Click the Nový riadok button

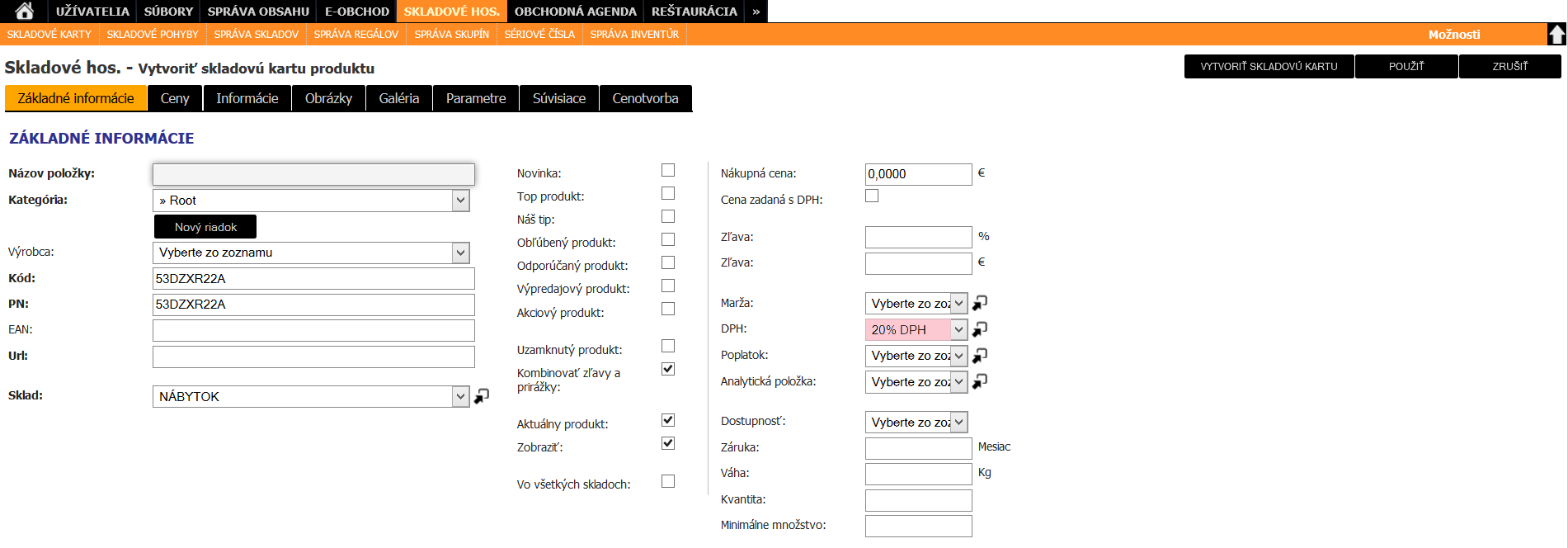[205, 227]
